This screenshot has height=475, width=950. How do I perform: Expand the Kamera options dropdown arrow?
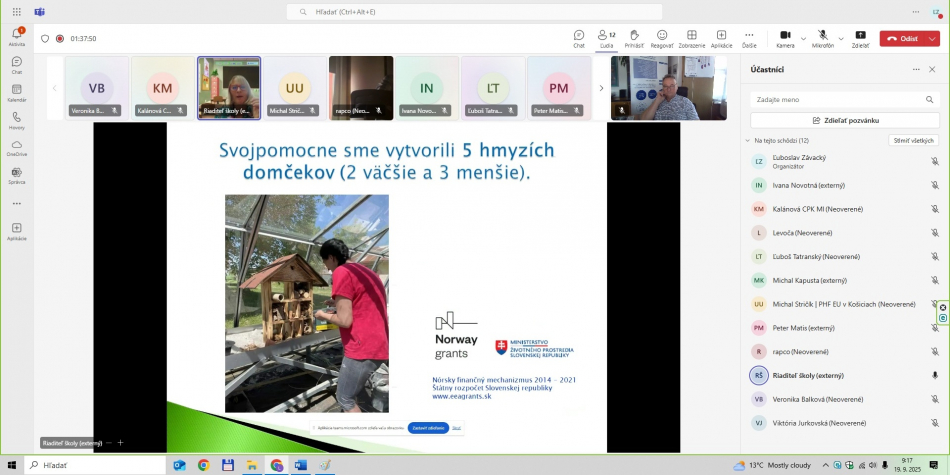point(803,39)
